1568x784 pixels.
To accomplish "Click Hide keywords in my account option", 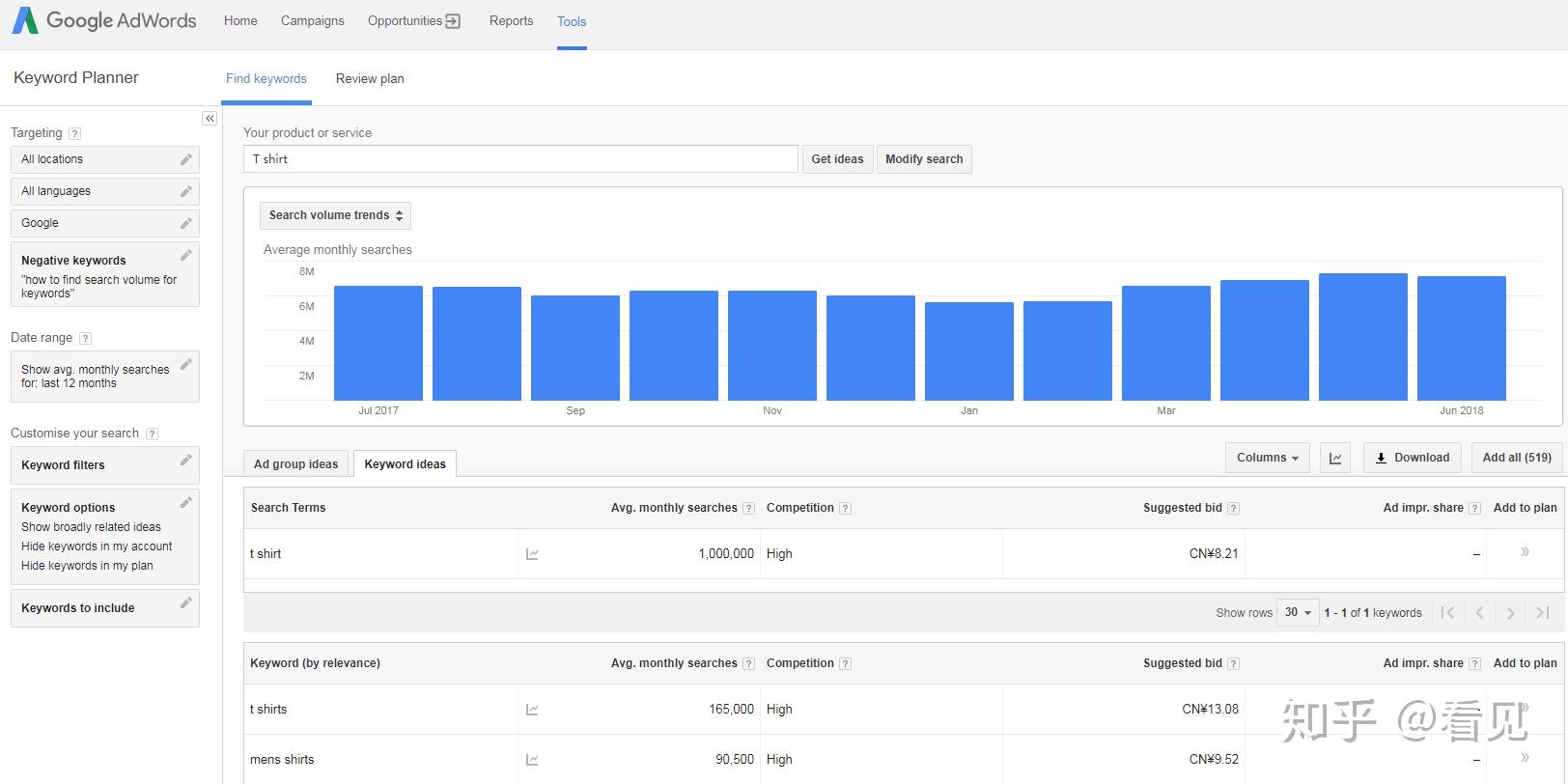I will coord(97,546).
